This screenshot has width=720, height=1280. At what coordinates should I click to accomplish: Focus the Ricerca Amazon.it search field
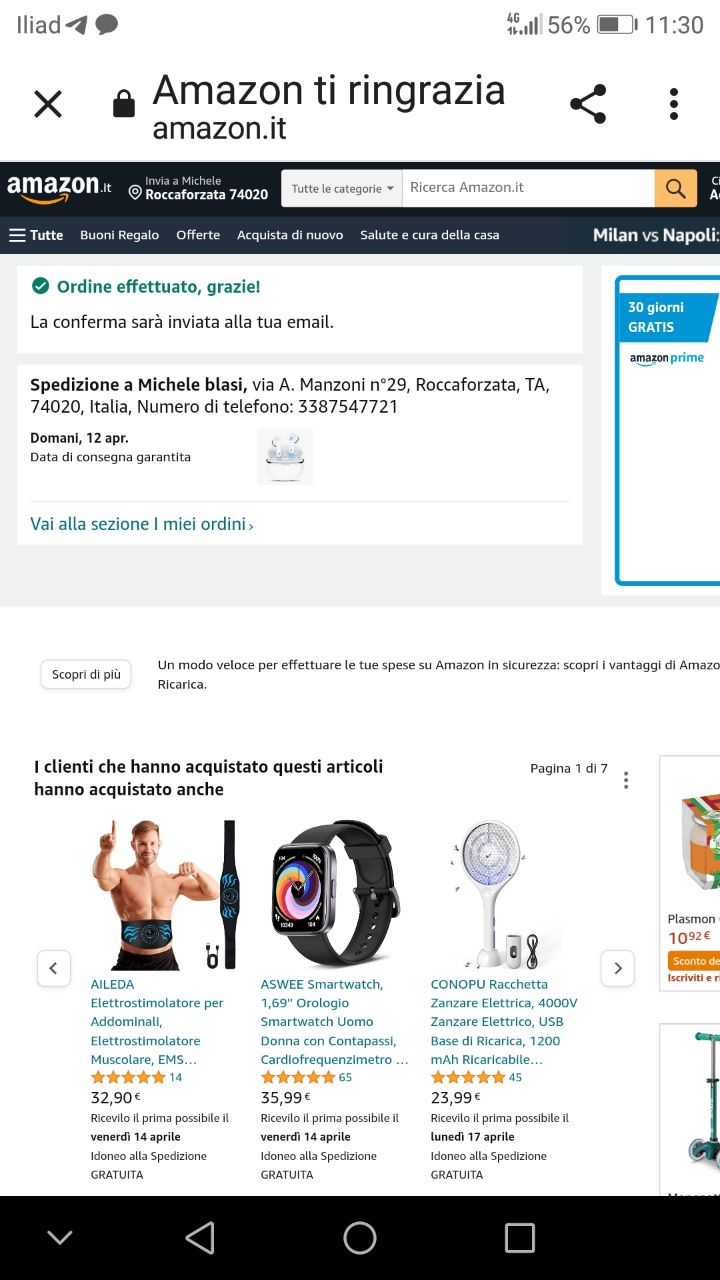coord(528,188)
